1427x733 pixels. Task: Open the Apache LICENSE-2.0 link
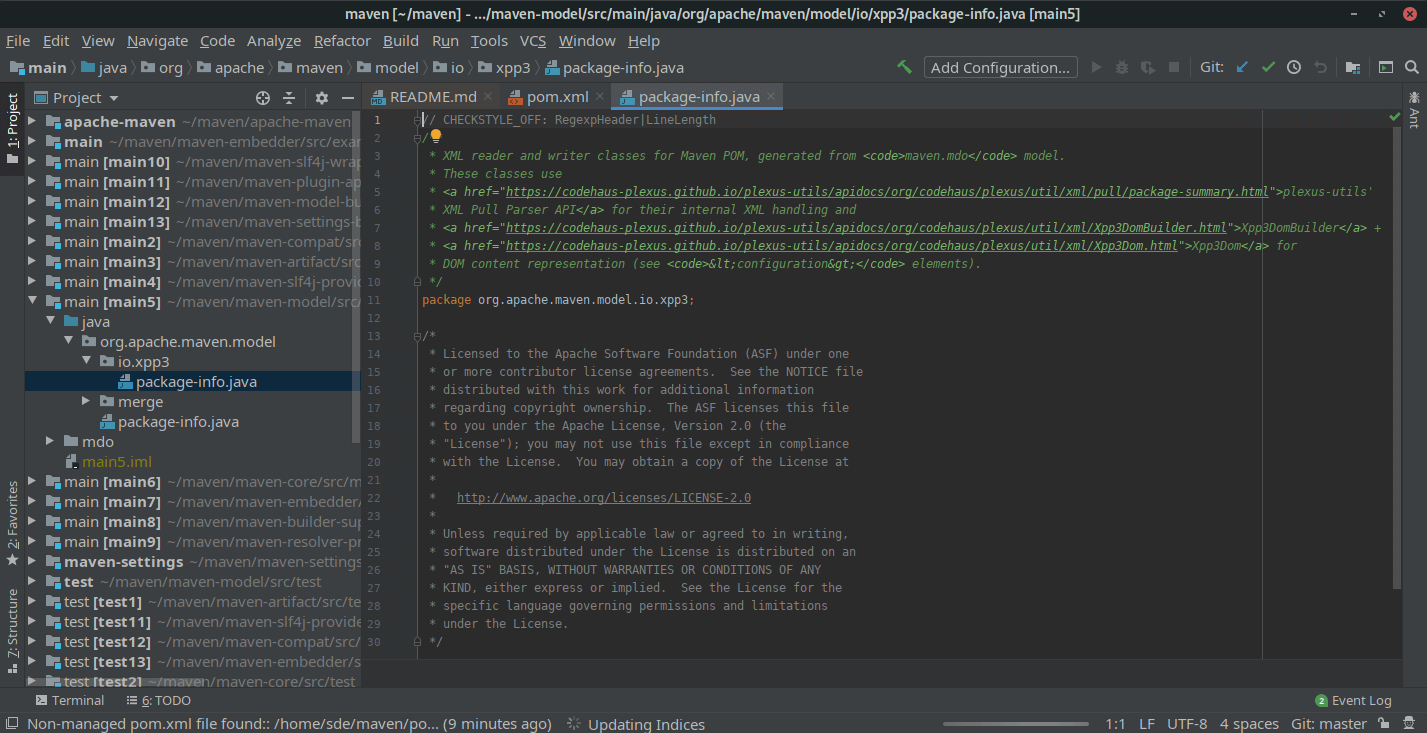(x=603, y=498)
